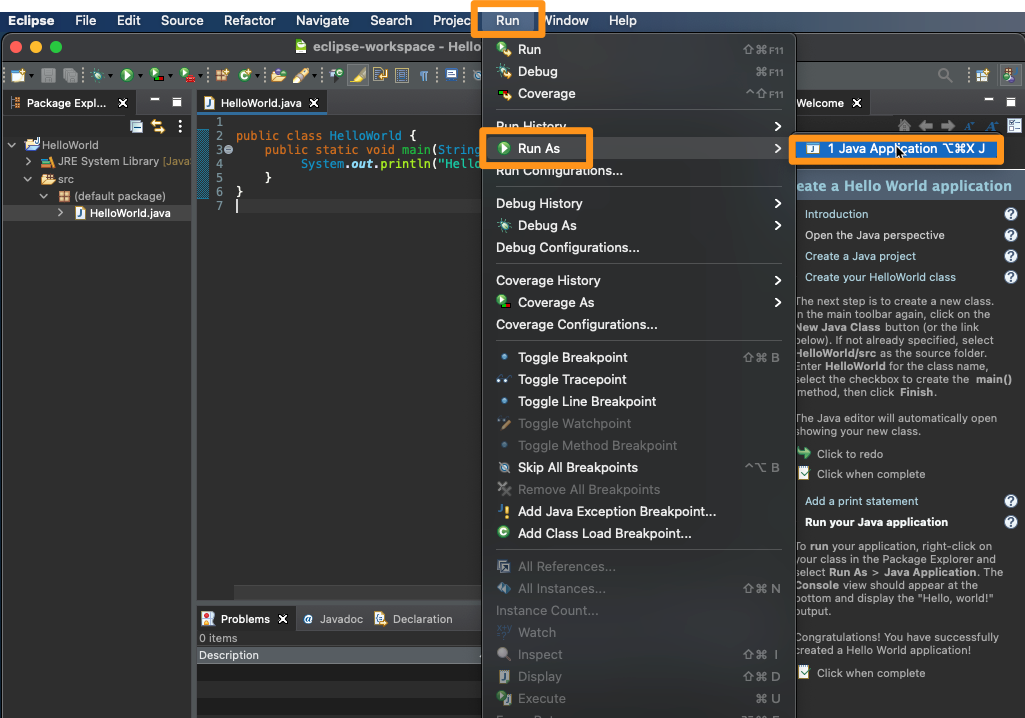Open the Refactor menu
The width and height of the screenshot is (1025, 718).
pos(249,20)
